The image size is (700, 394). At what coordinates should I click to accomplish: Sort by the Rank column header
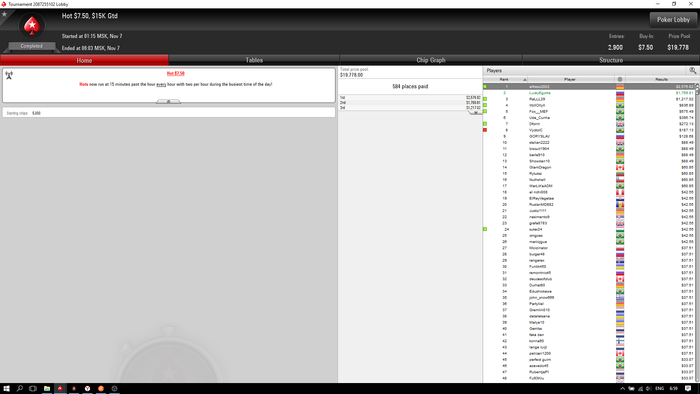pos(505,79)
